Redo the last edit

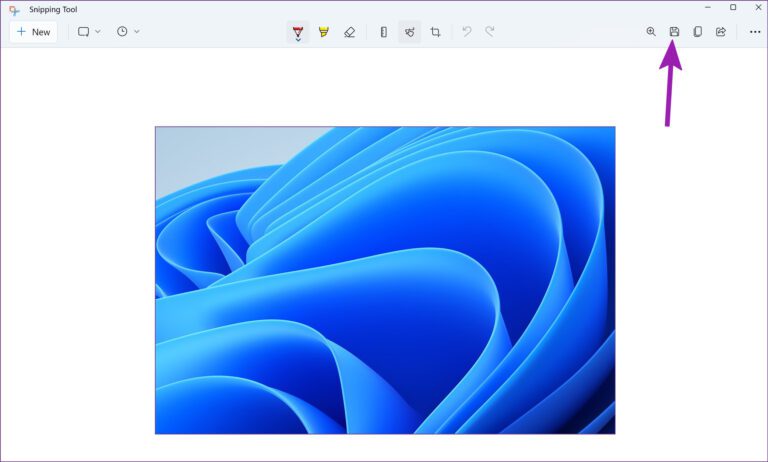[x=490, y=32]
